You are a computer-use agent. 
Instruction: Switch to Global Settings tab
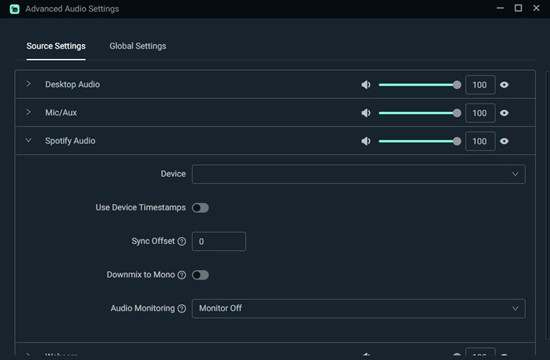138,46
